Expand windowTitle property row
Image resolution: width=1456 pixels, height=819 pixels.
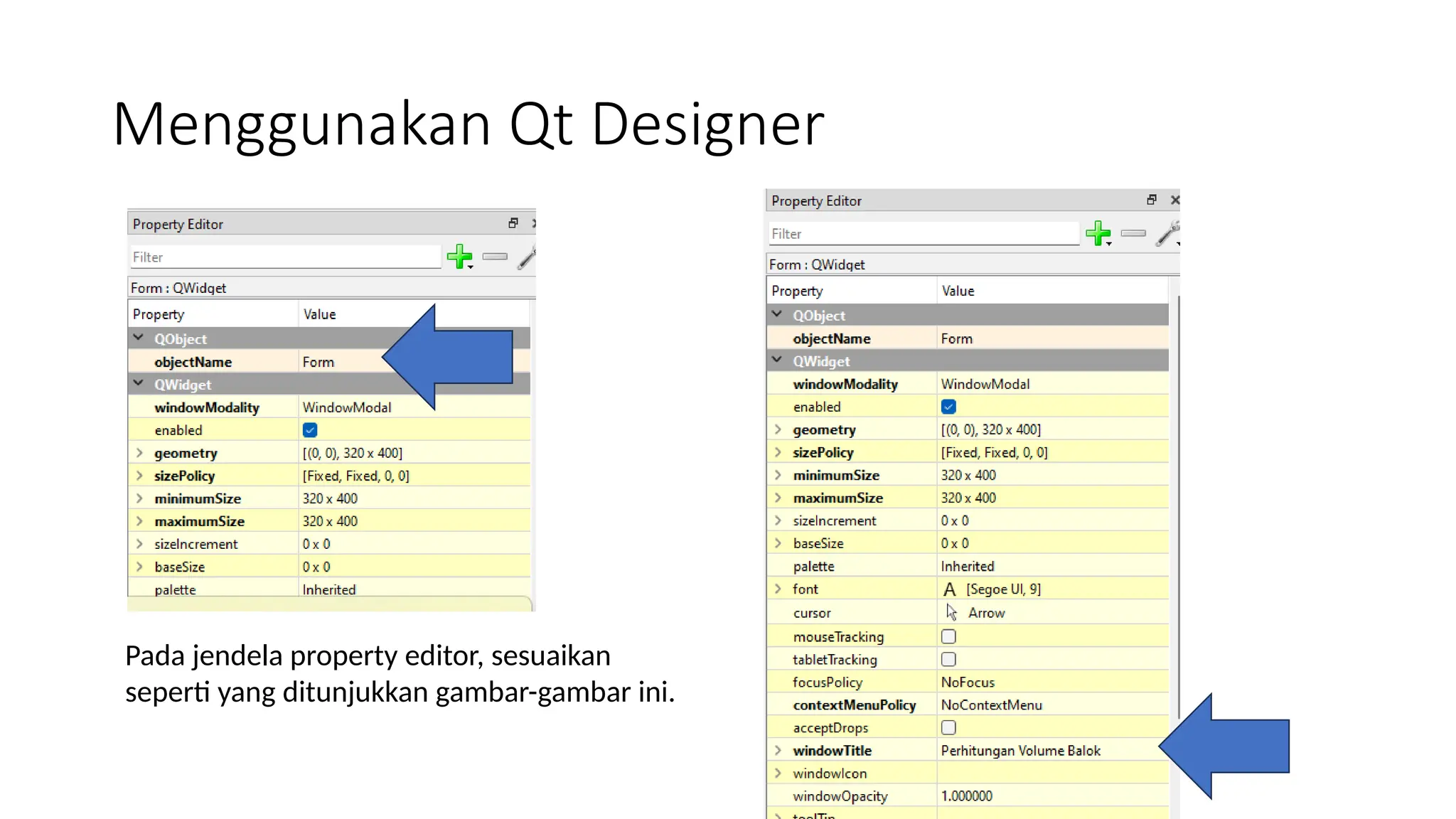(778, 750)
